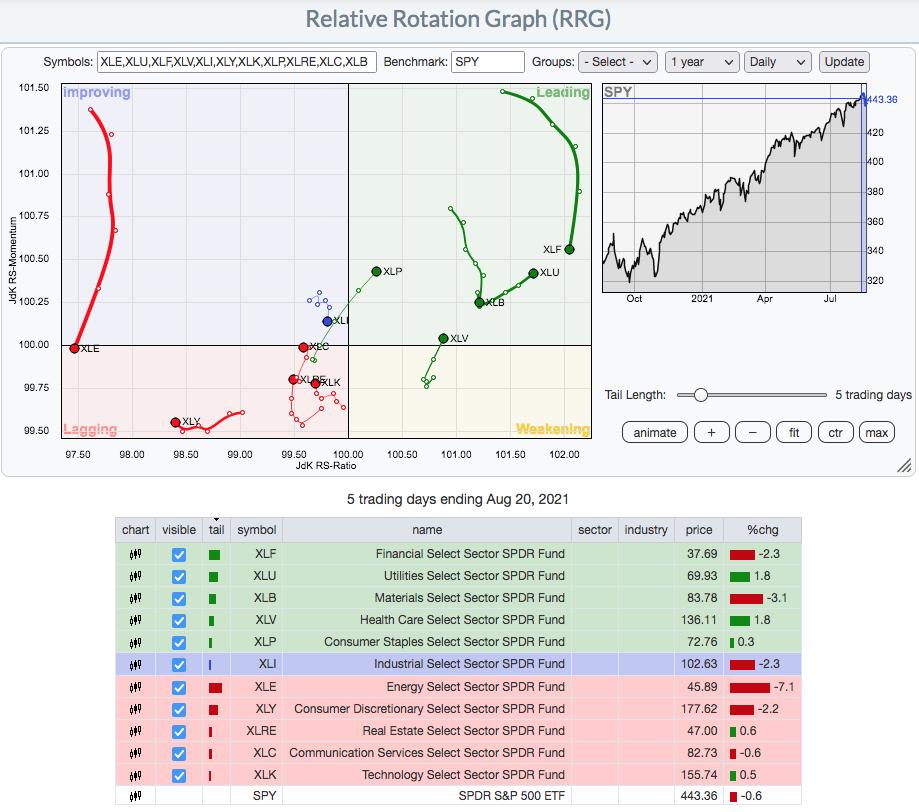
Task: Click the animate button
Action: [x=655, y=433]
